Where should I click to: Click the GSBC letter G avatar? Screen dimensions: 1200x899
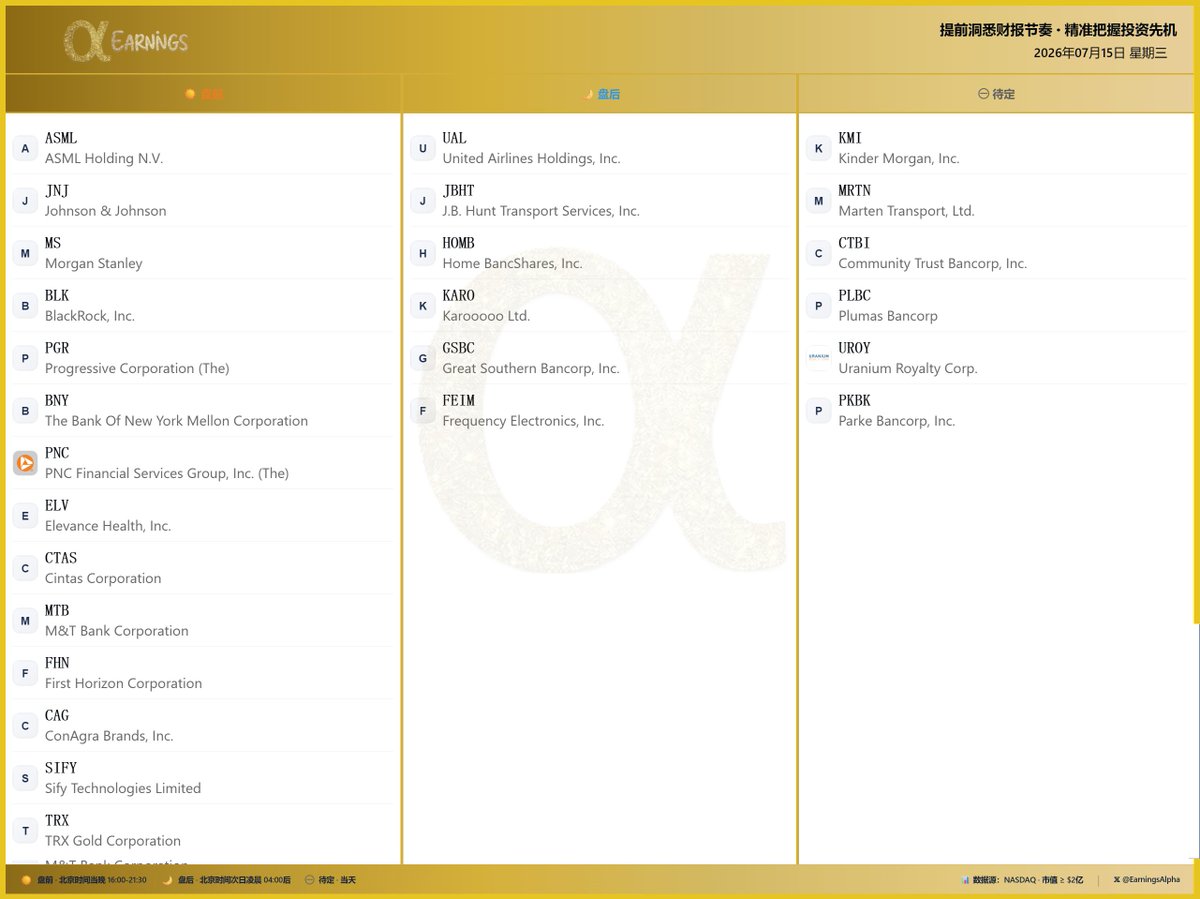423,358
